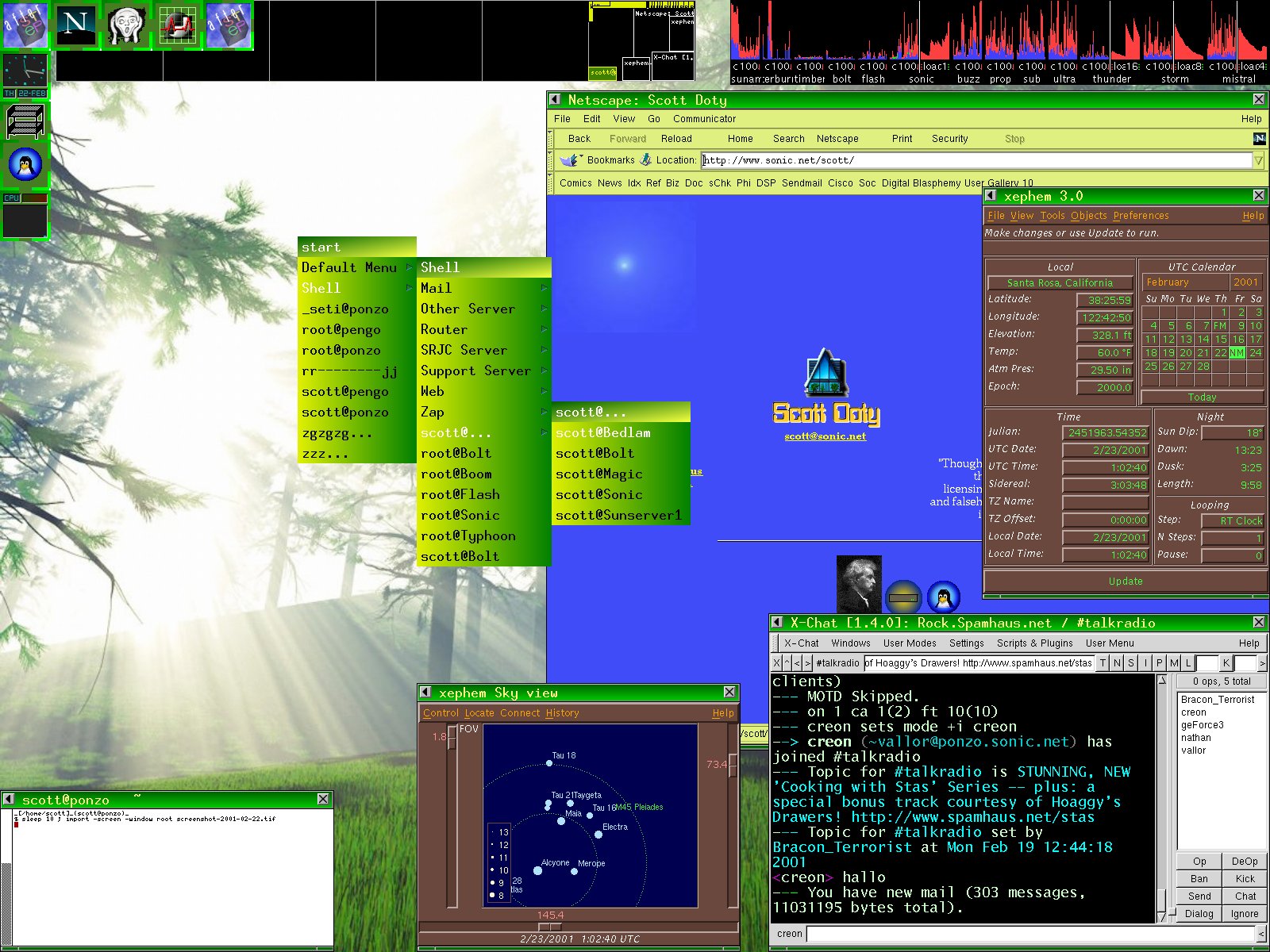Viewport: 1270px width, 952px height.
Task: Click Sky view azimuth slider at 145.4
Action: coord(550,927)
